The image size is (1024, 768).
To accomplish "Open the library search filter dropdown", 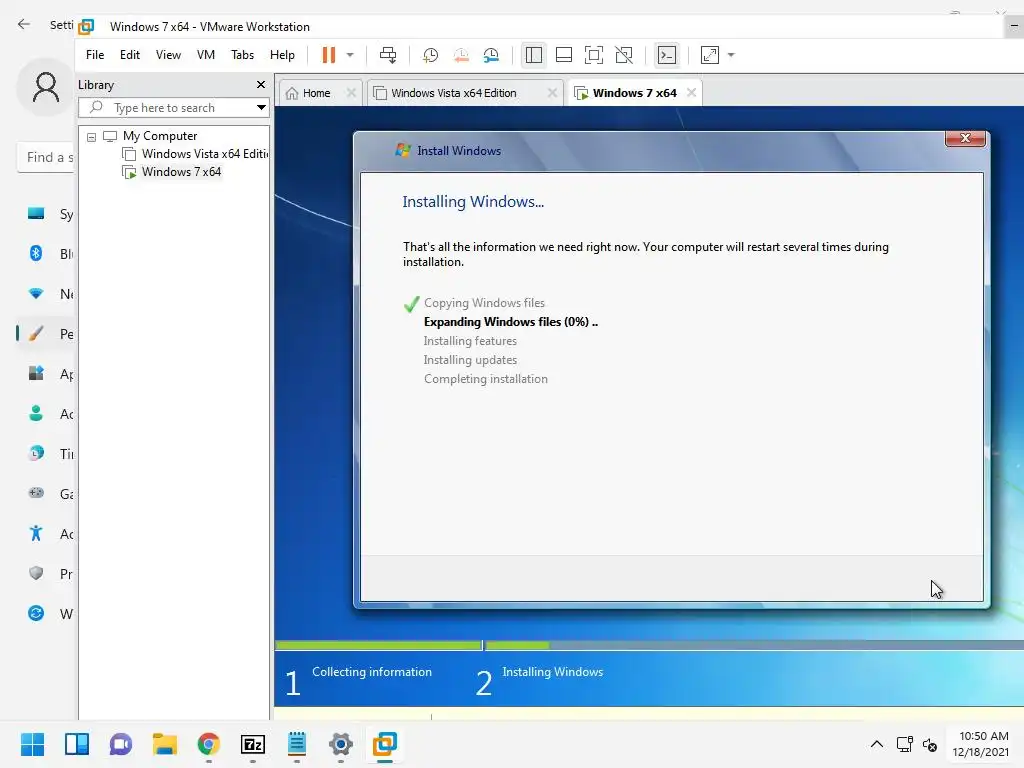I will (x=261, y=108).
